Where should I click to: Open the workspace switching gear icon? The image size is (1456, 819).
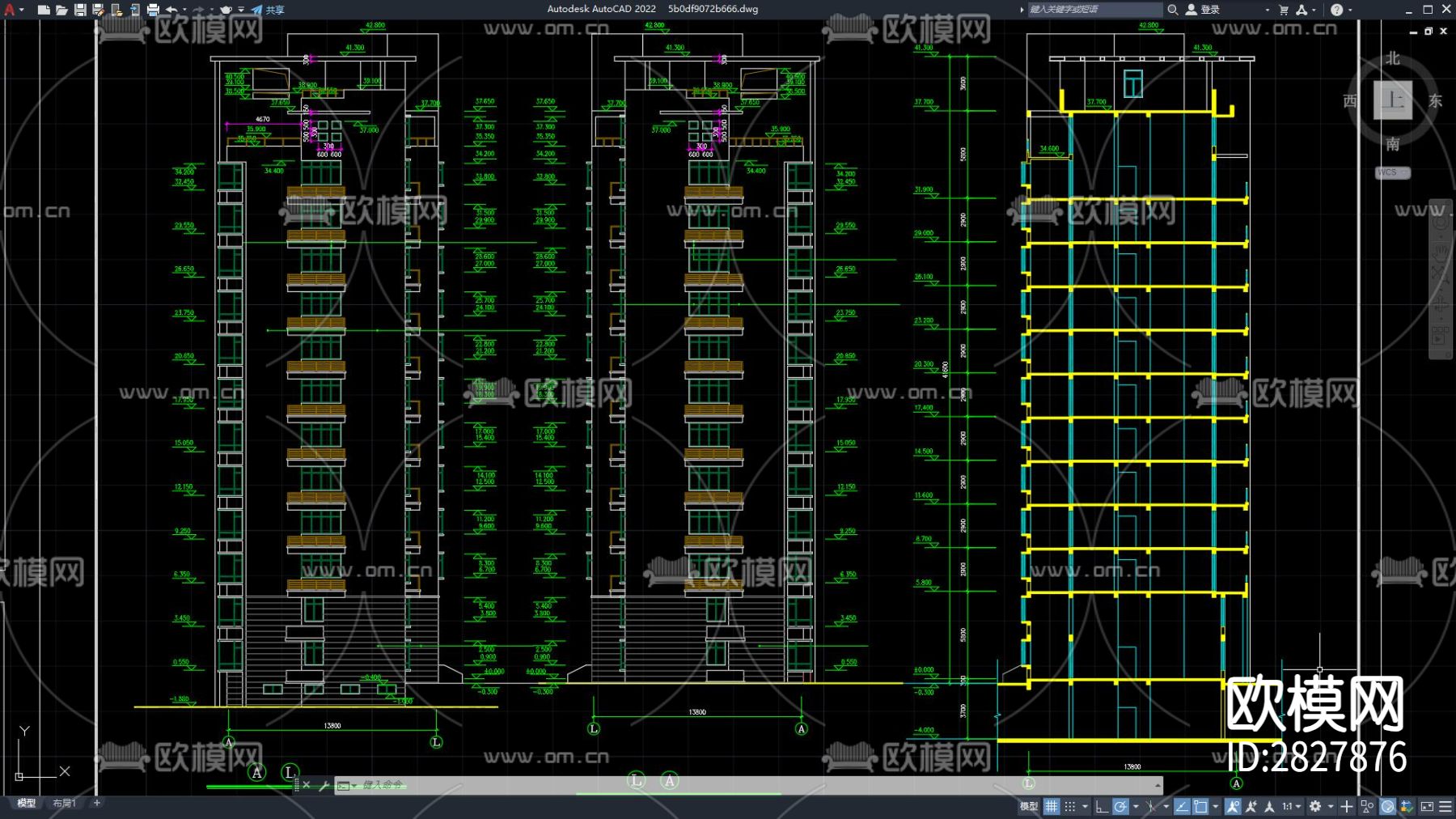[1315, 806]
